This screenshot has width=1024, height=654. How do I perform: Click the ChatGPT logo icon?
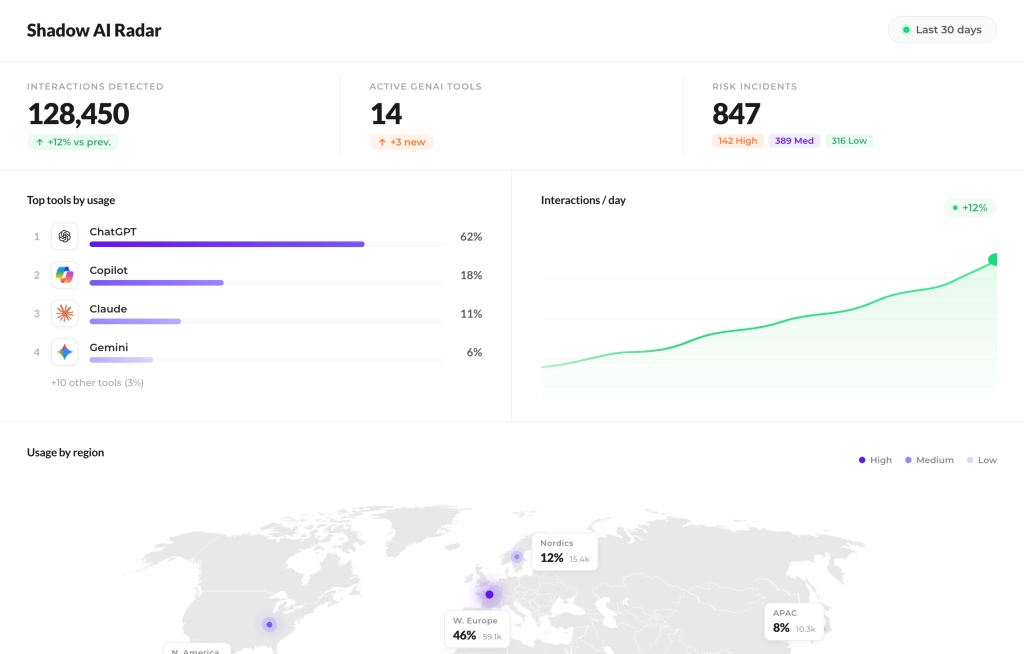(65, 237)
